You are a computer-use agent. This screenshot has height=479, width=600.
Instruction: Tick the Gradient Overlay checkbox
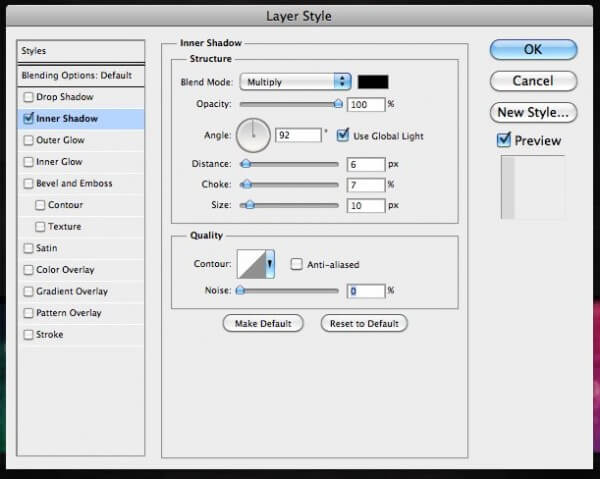28,292
